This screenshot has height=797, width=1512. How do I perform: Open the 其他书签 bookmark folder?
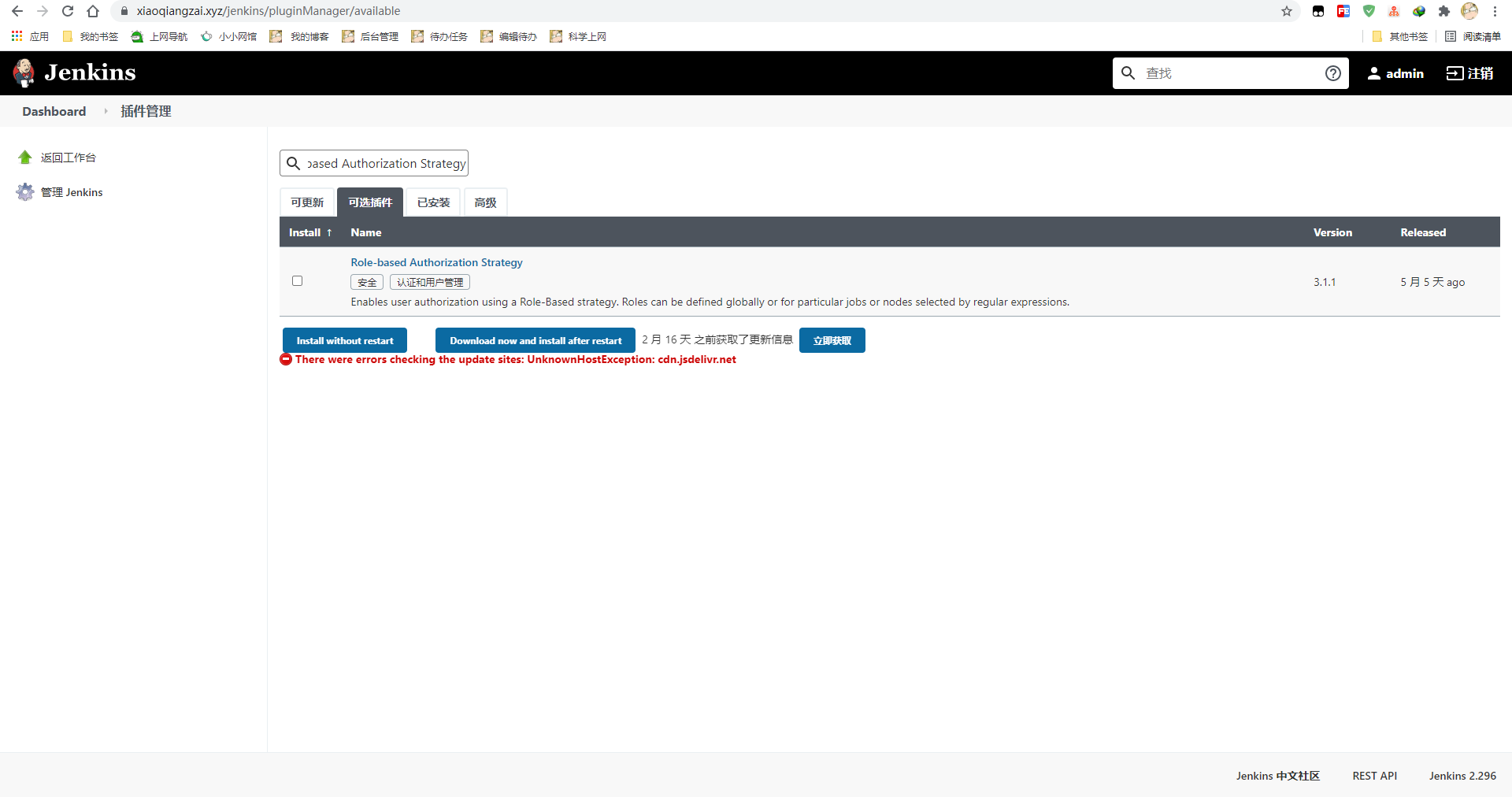1399,36
